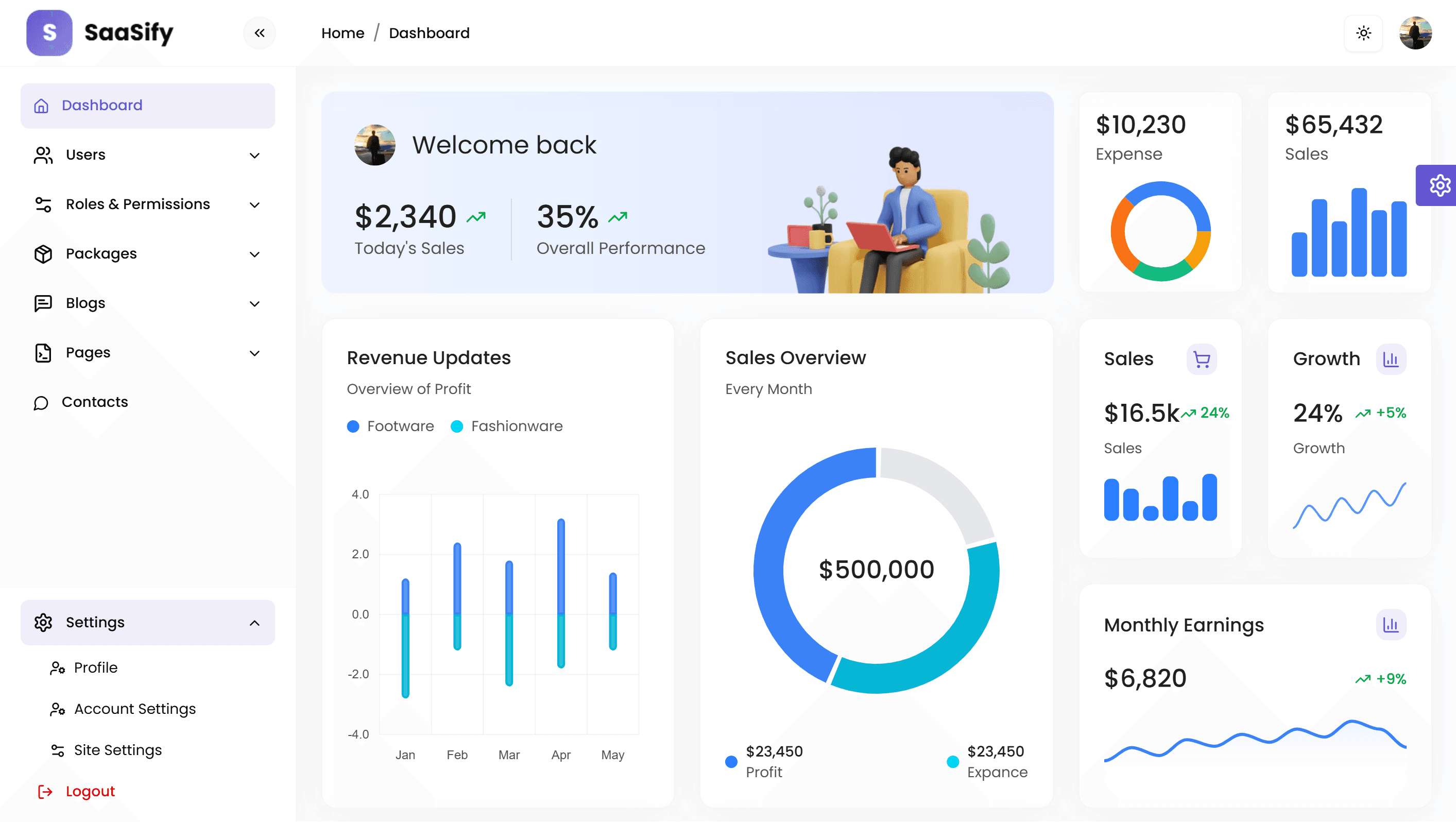Open Account Settings from sidebar

click(x=134, y=708)
